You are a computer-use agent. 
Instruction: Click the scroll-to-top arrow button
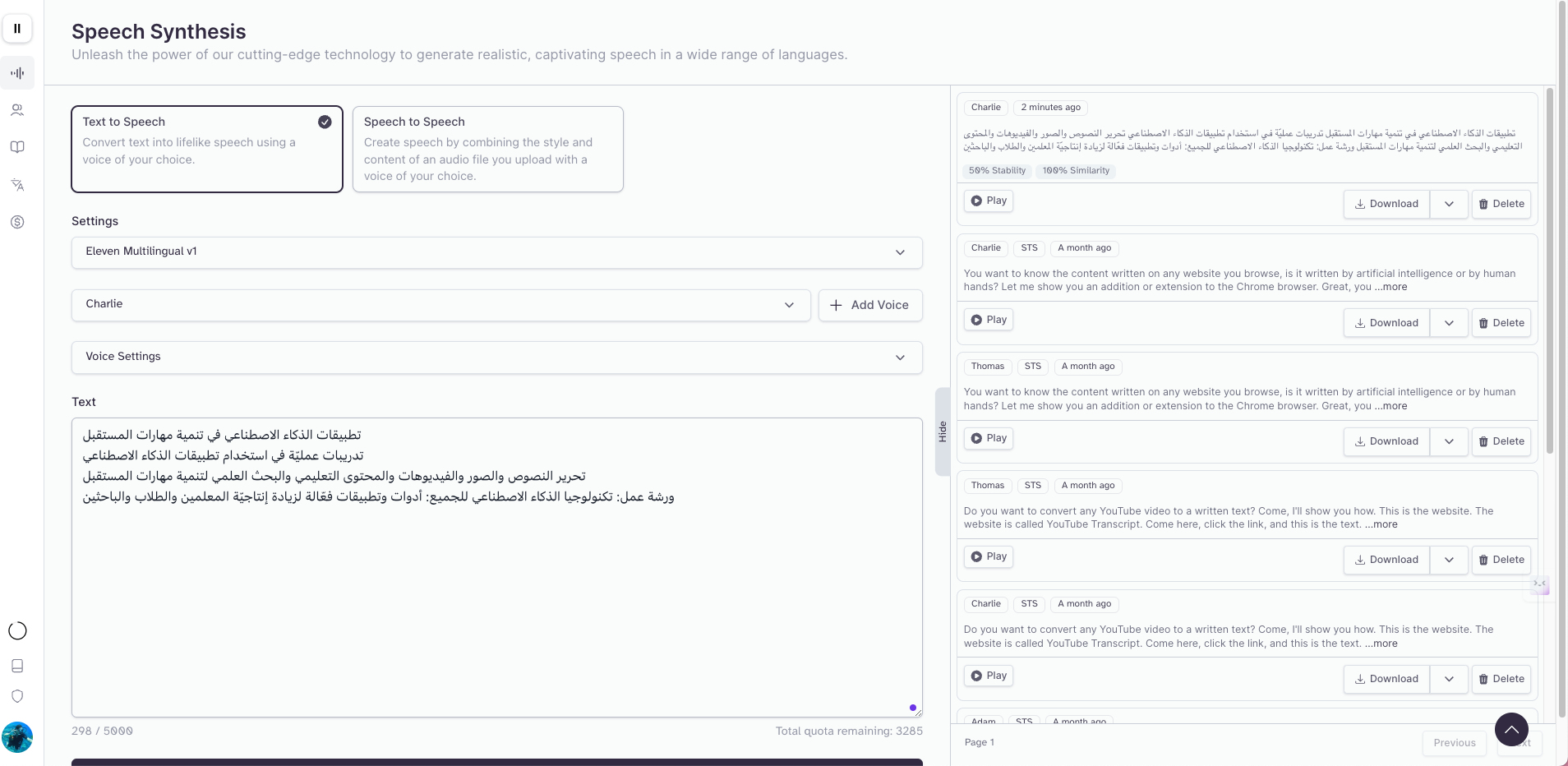coord(1511,729)
